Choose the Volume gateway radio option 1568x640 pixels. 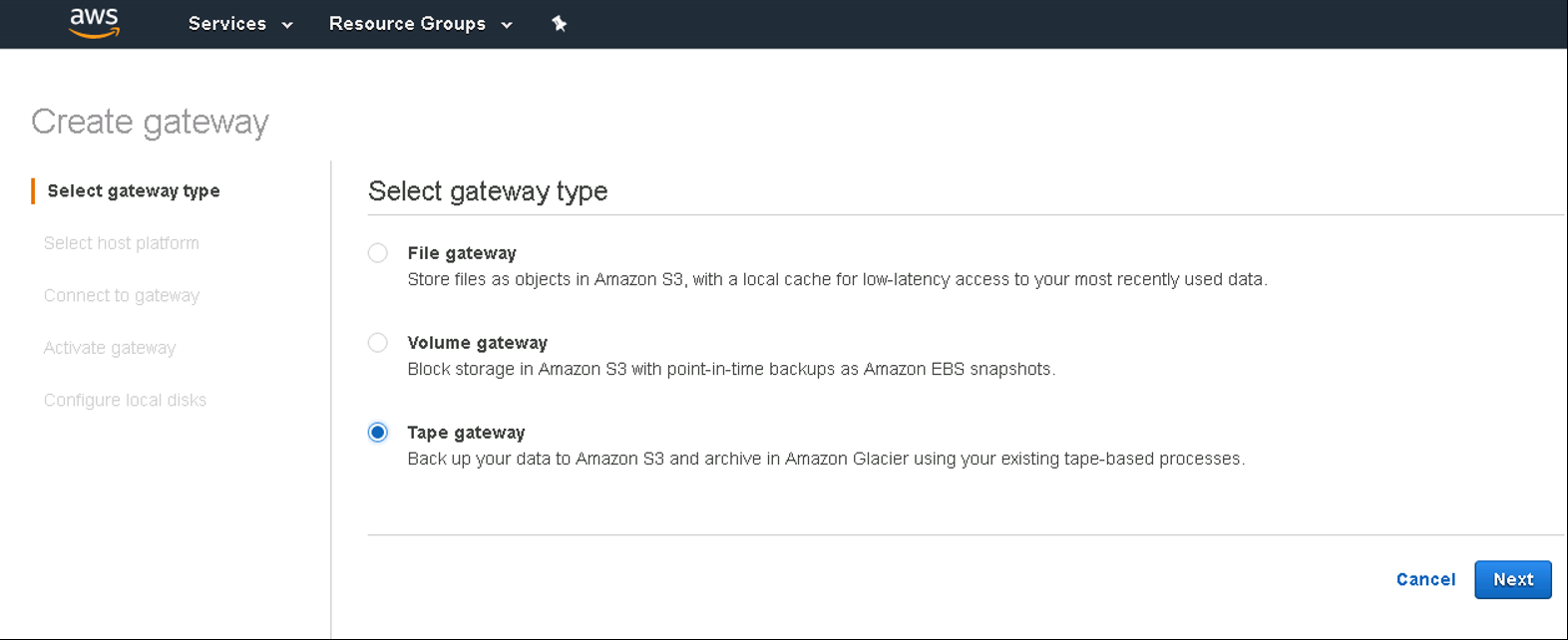coord(378,343)
